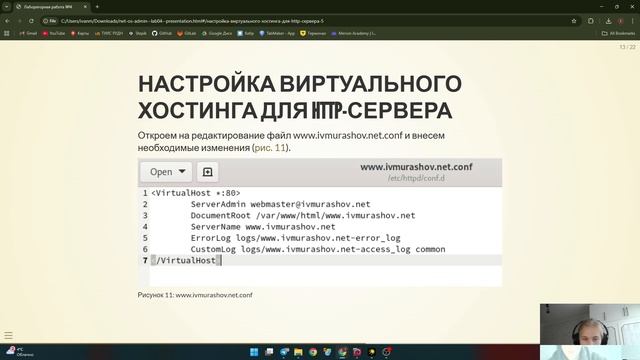Screen dimensions: 640x360
Task: Open the weather widget on the taskbar
Action: (19, 352)
